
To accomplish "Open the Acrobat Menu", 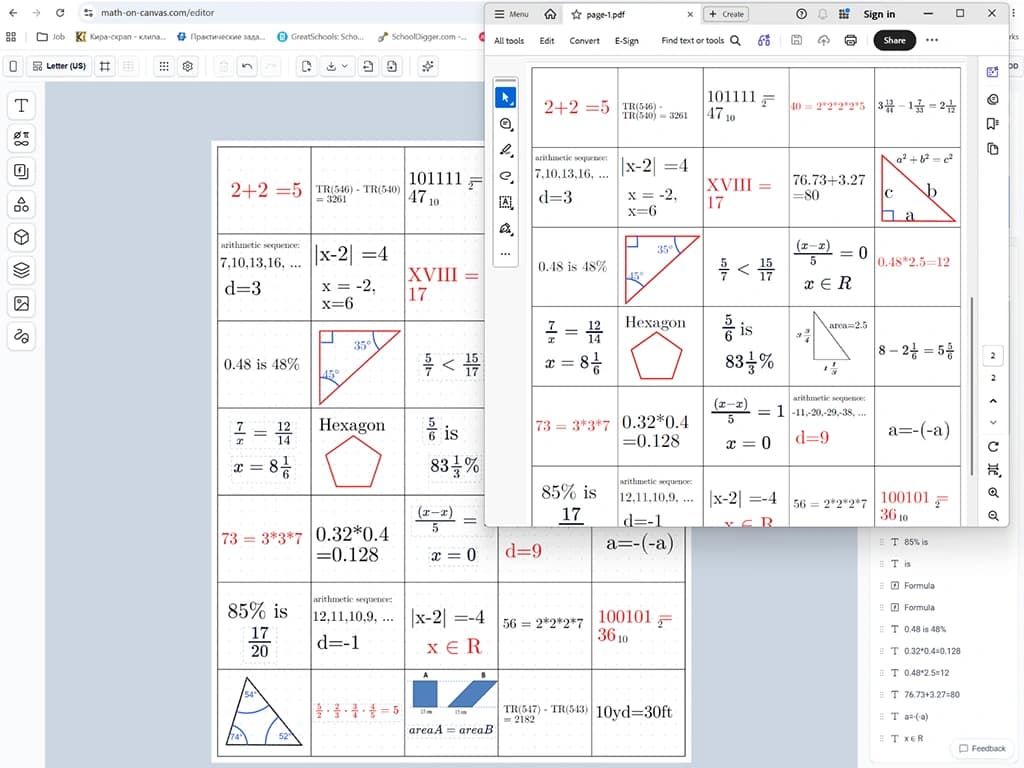I will click(511, 14).
